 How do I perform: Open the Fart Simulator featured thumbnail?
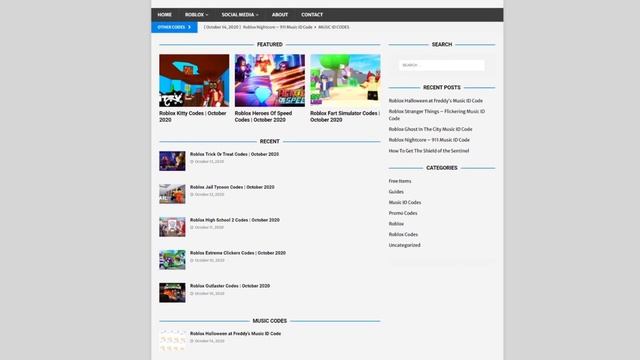tap(345, 80)
